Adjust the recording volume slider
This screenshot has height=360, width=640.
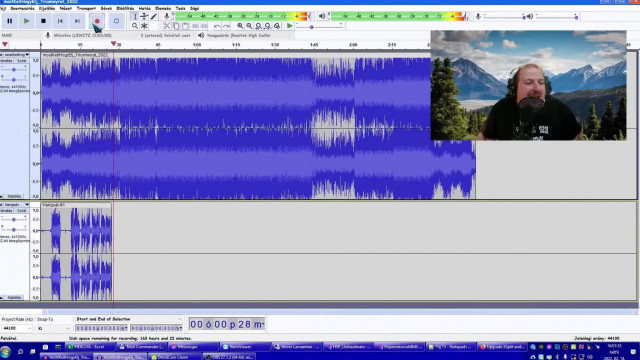[x=504, y=17]
